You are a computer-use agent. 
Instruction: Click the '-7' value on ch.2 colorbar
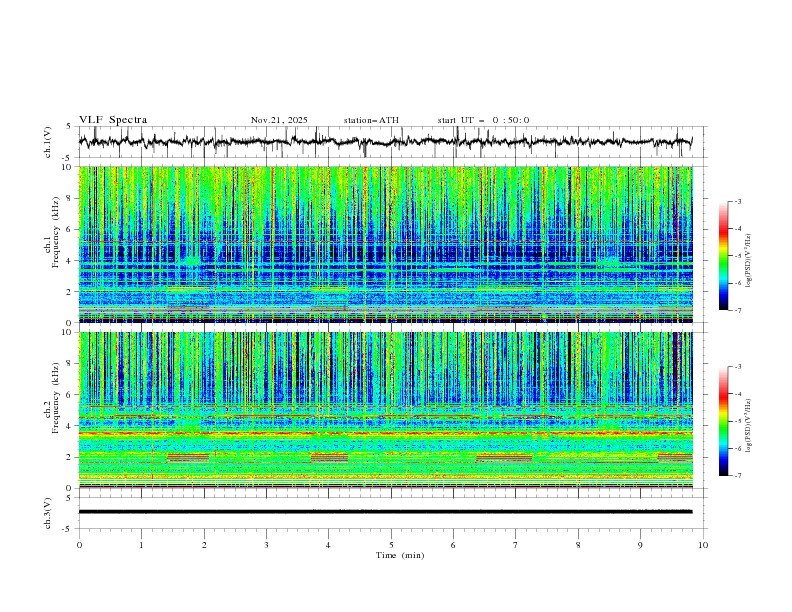coord(737,476)
